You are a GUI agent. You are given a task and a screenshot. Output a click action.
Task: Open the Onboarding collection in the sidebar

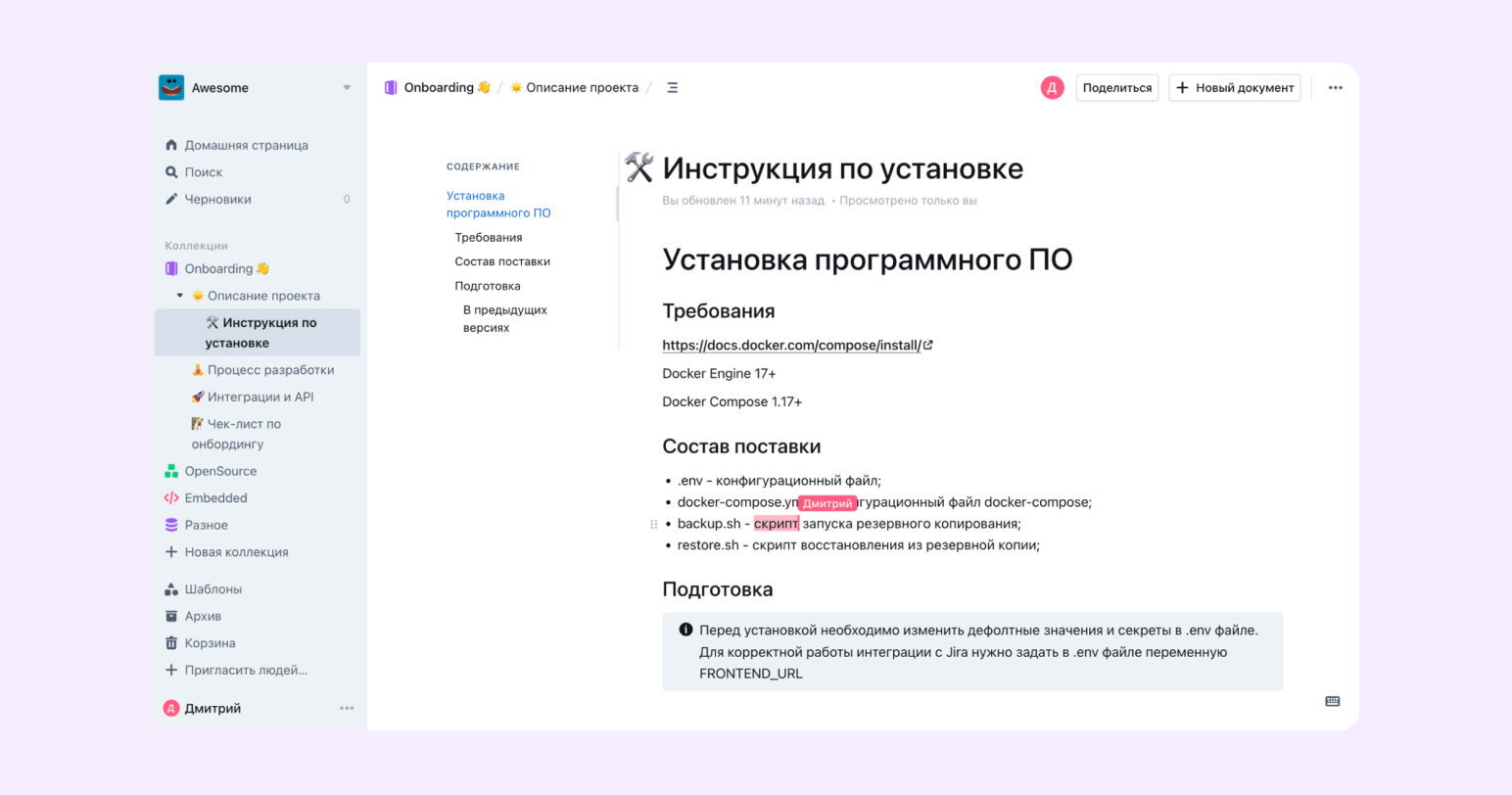click(227, 268)
